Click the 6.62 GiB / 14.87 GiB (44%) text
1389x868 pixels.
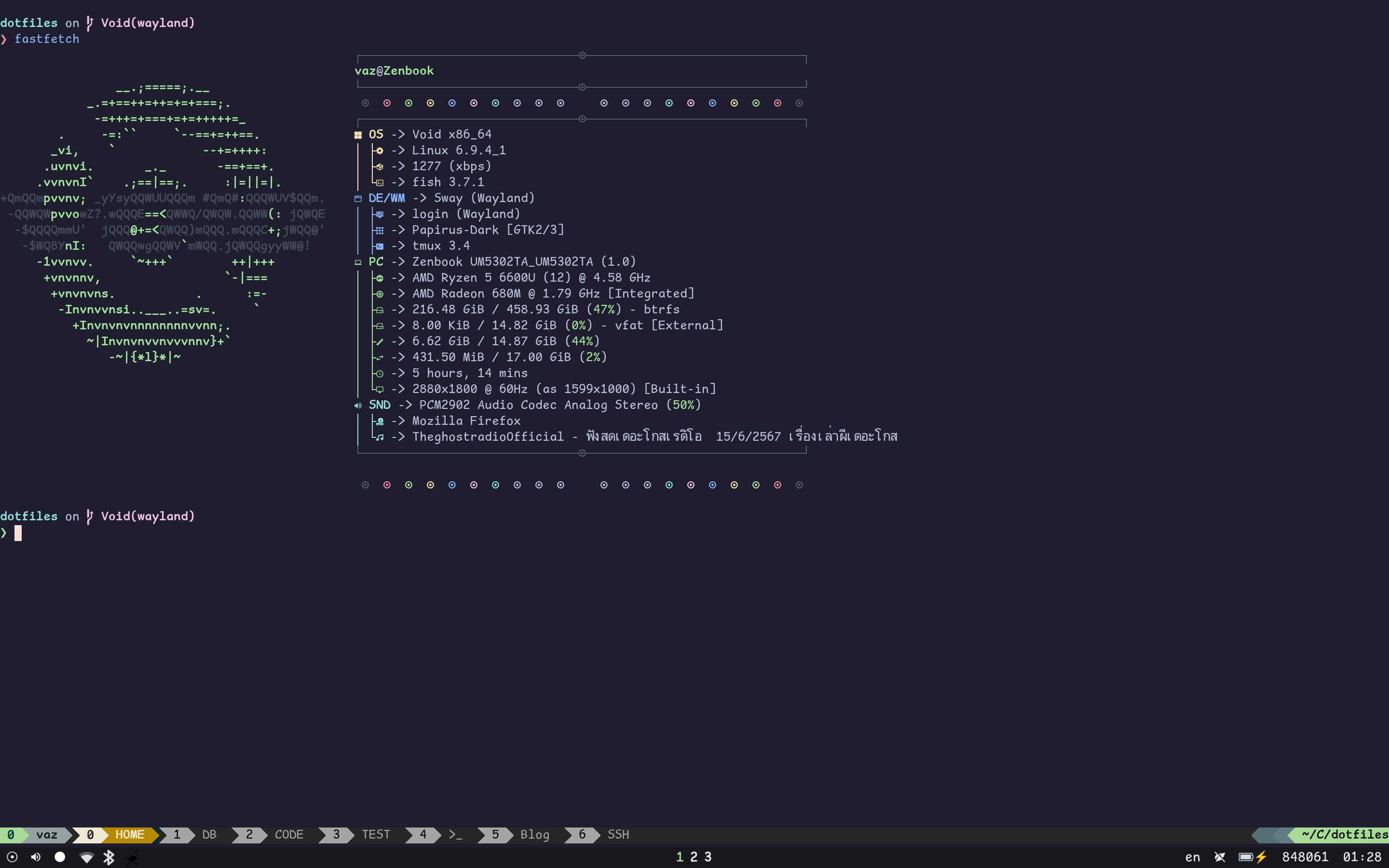[x=505, y=341]
